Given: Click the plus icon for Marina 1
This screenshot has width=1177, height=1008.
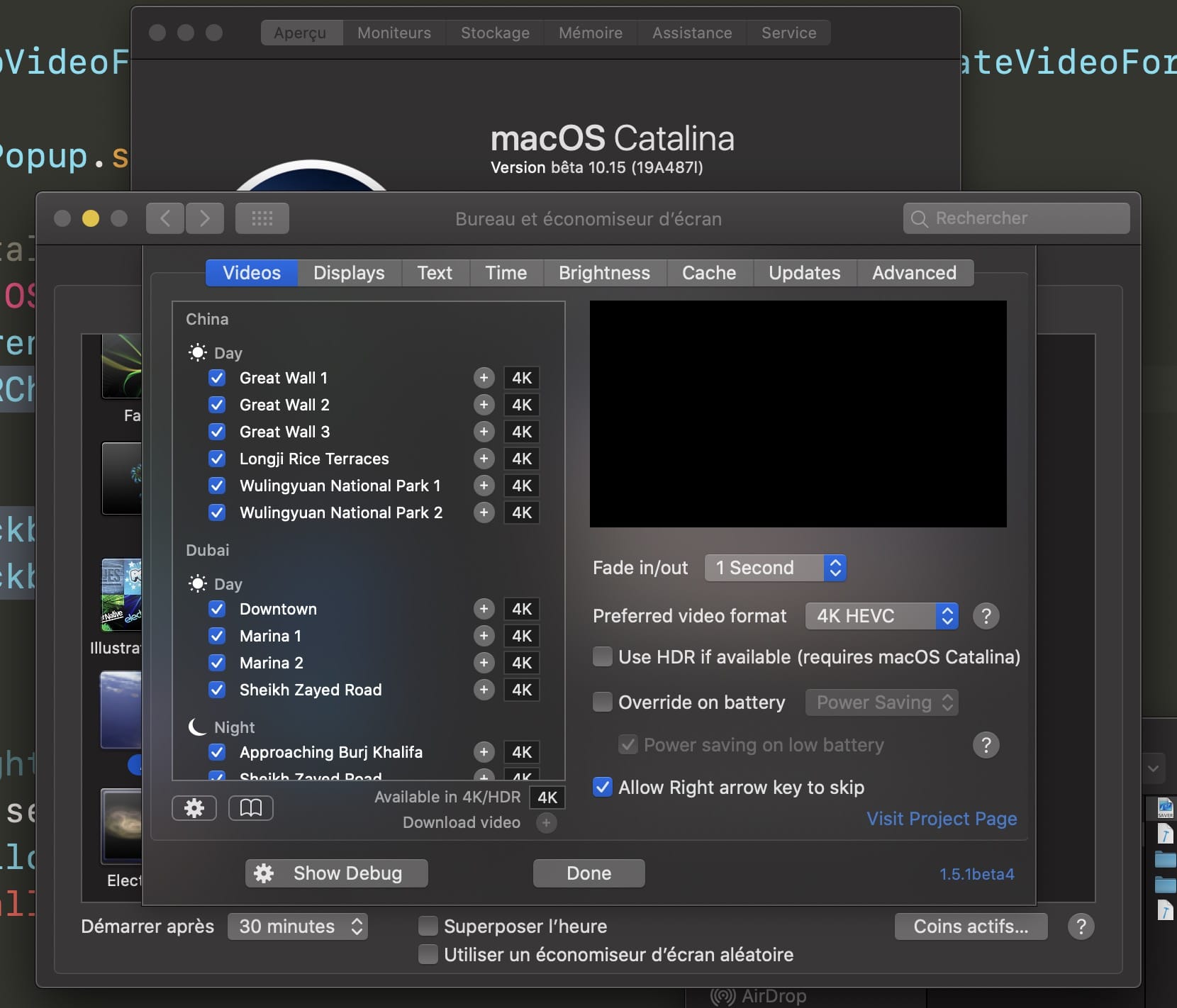Looking at the screenshot, I should (484, 636).
